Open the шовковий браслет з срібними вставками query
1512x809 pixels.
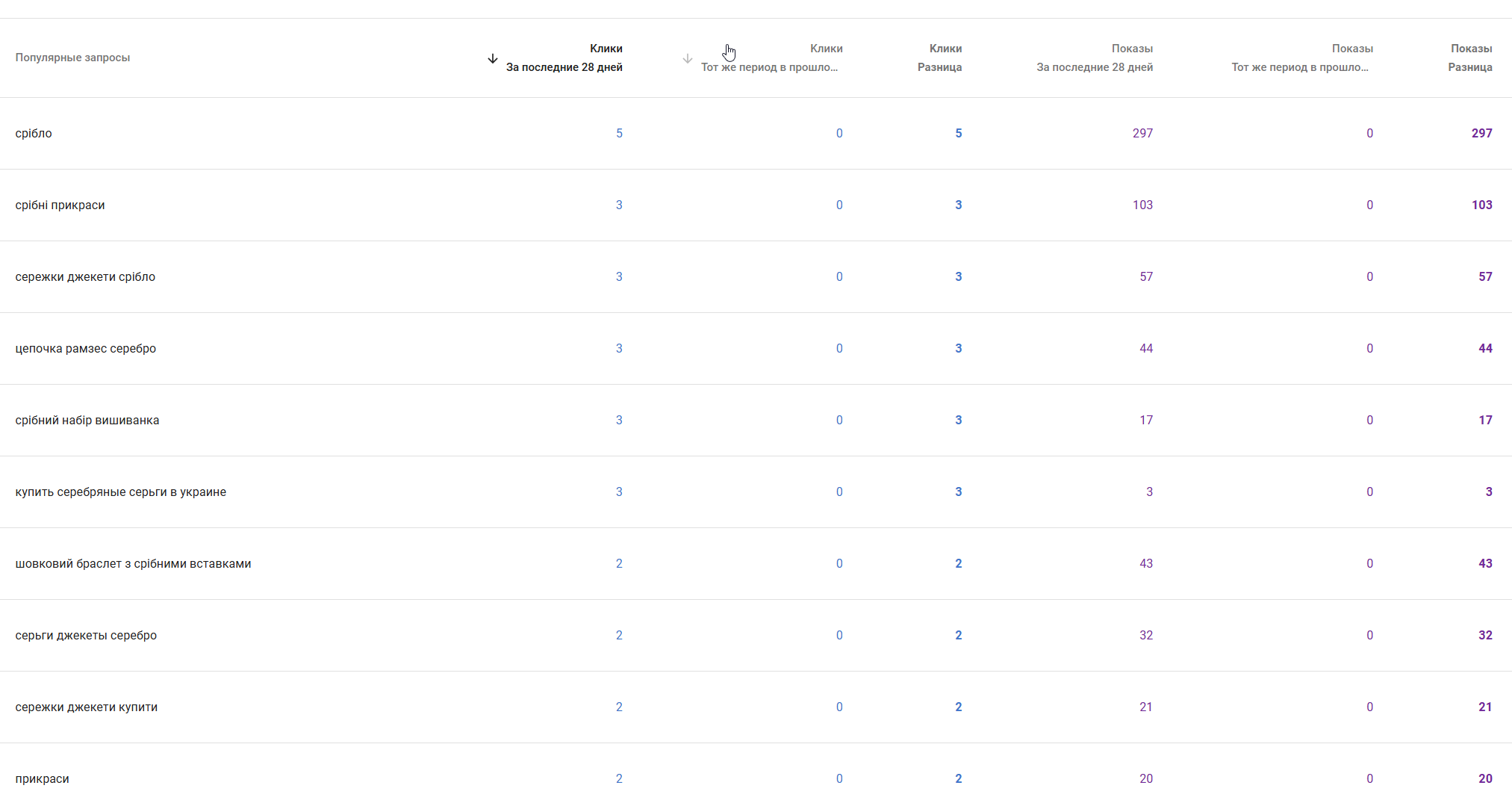(x=133, y=564)
